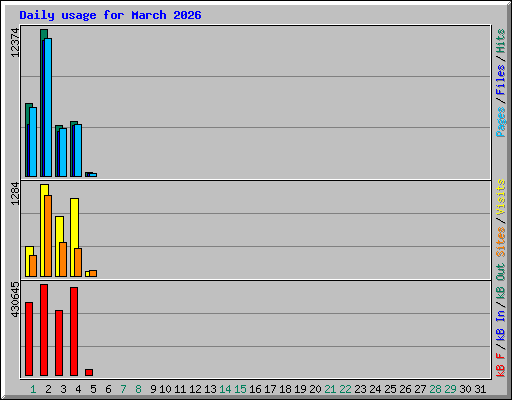Click the vertical "Visits" legend label

click(500, 197)
